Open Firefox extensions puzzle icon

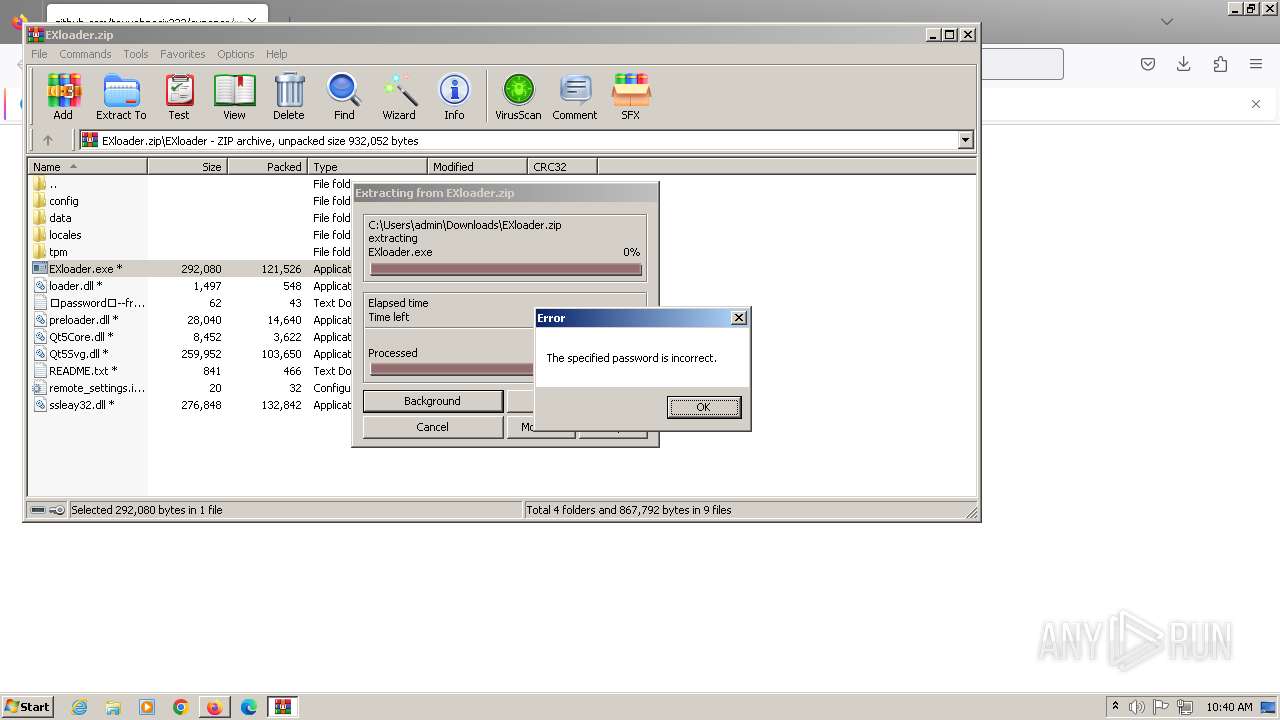[1220, 64]
